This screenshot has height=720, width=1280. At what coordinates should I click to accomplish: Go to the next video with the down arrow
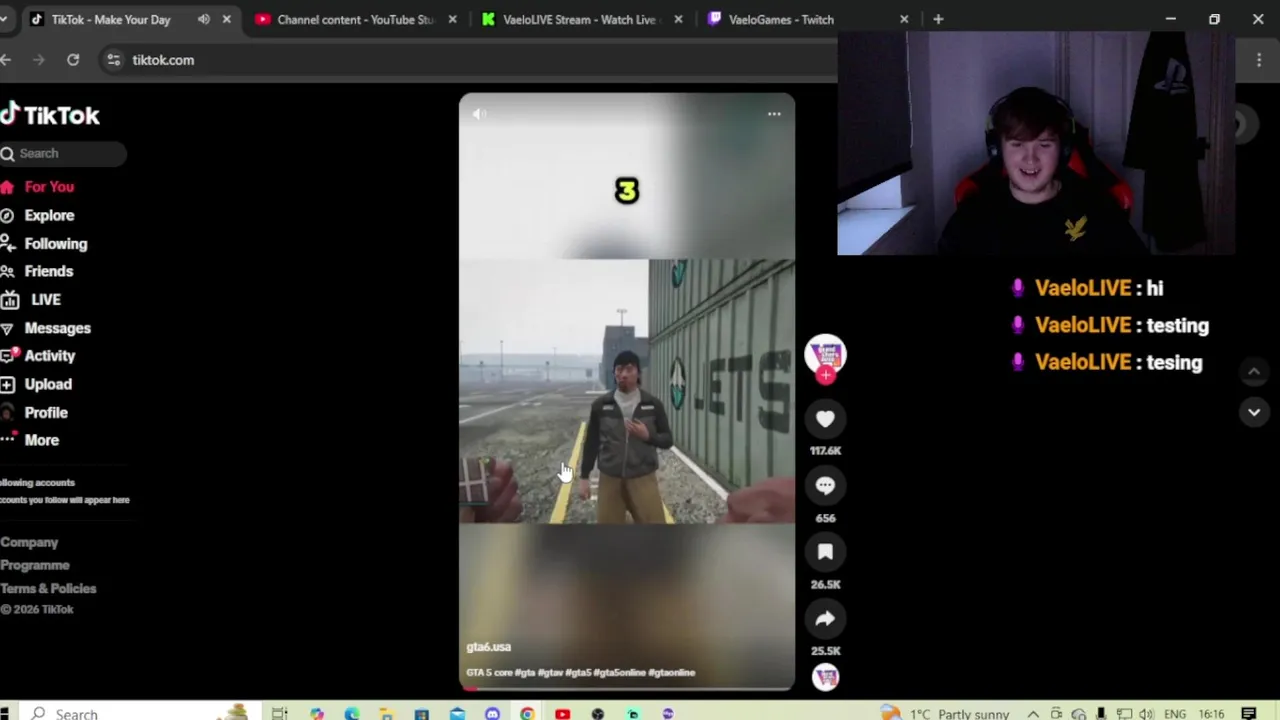(x=1254, y=412)
